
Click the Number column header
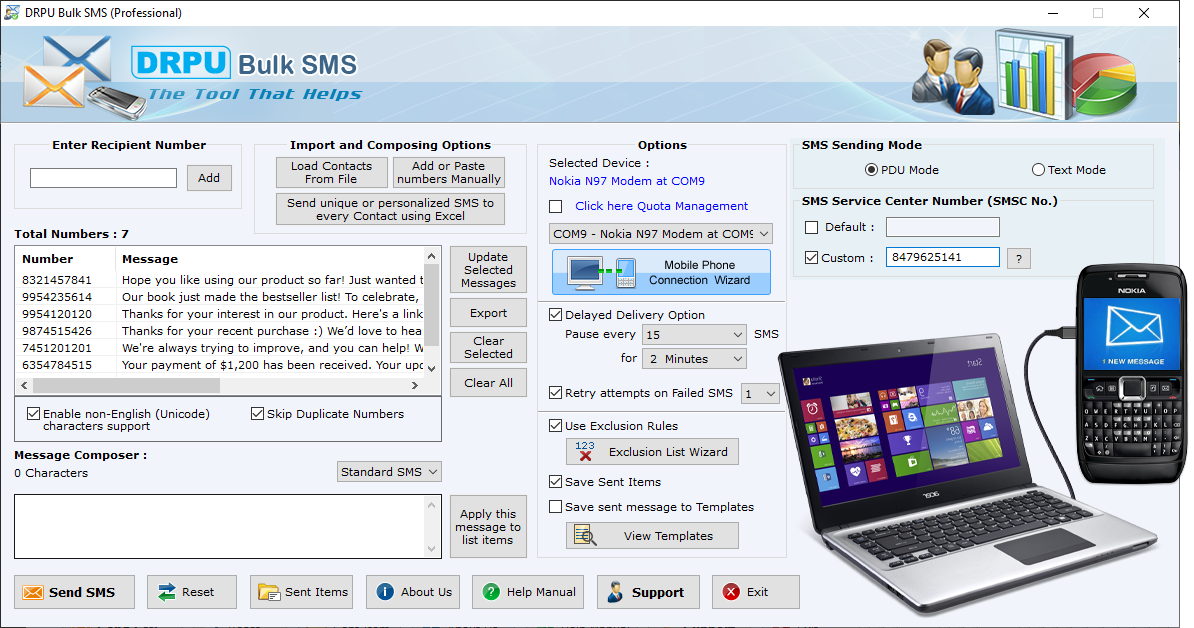(65, 259)
